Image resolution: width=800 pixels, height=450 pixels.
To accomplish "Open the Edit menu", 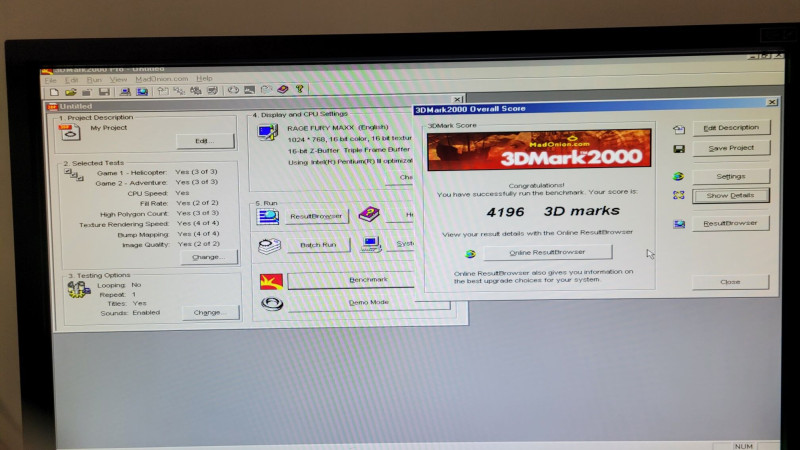I will [x=71, y=80].
